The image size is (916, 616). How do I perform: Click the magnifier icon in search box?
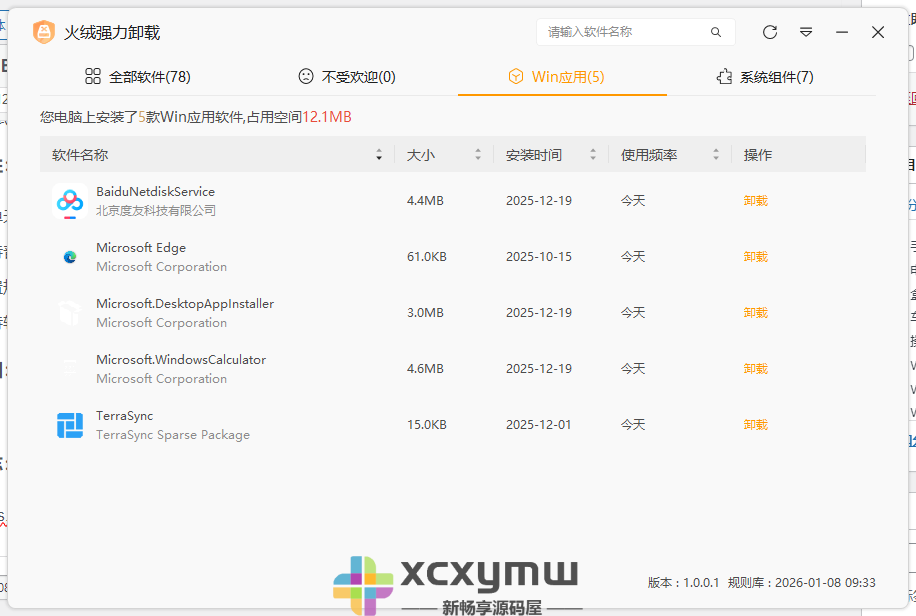(716, 32)
